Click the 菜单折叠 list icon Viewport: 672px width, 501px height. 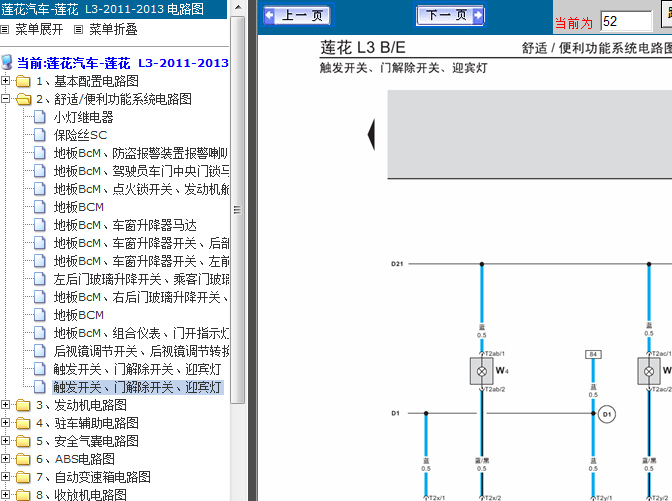(x=78, y=30)
